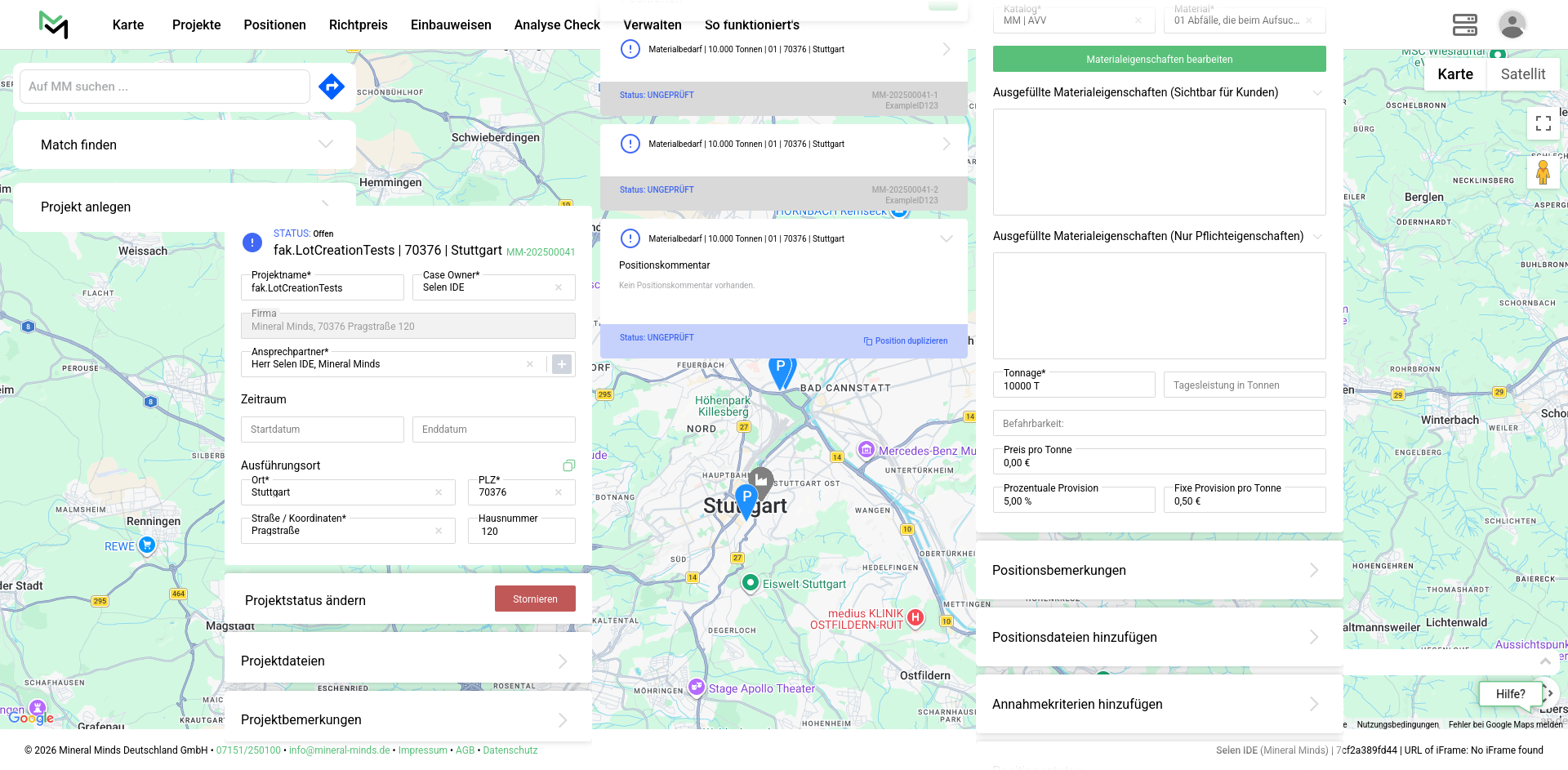1568x770 pixels.
Task: Open the user profile avatar
Action: point(1512,24)
